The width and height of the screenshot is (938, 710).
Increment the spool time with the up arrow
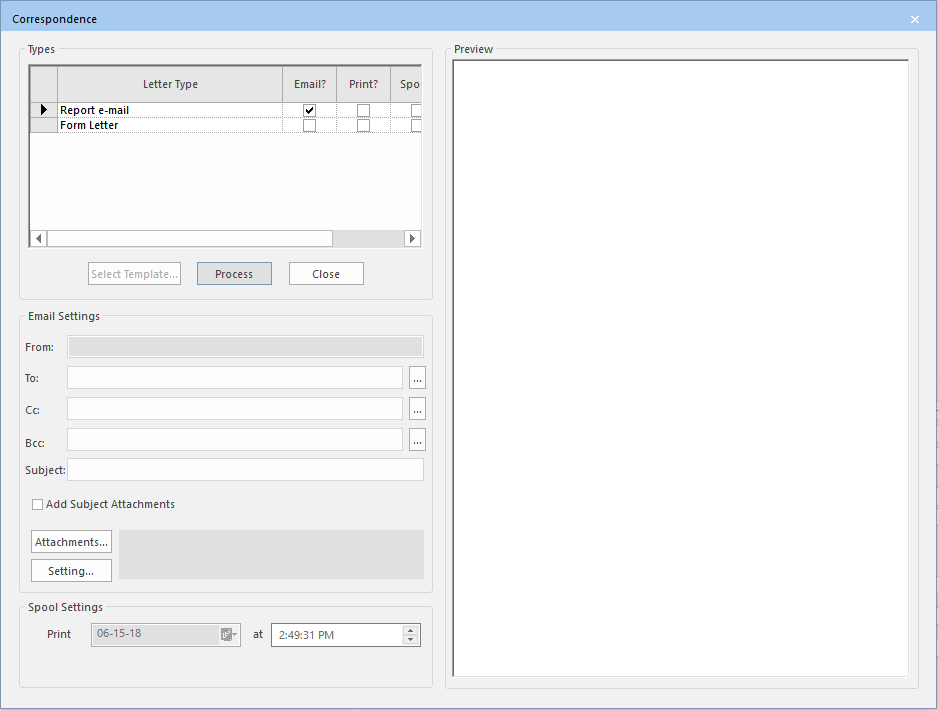[409, 629]
